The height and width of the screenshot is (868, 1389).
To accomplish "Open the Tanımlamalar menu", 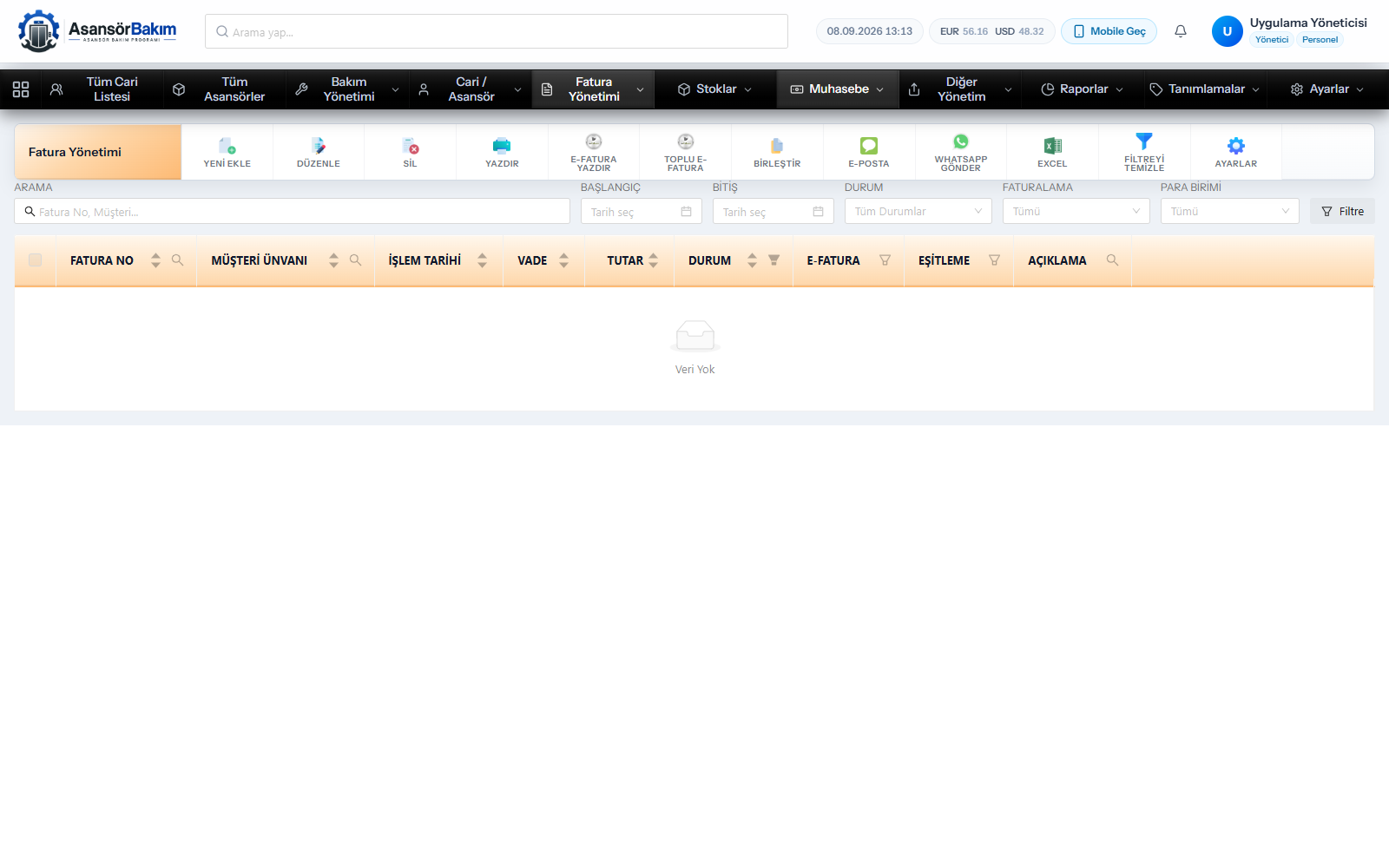I will (x=1205, y=89).
